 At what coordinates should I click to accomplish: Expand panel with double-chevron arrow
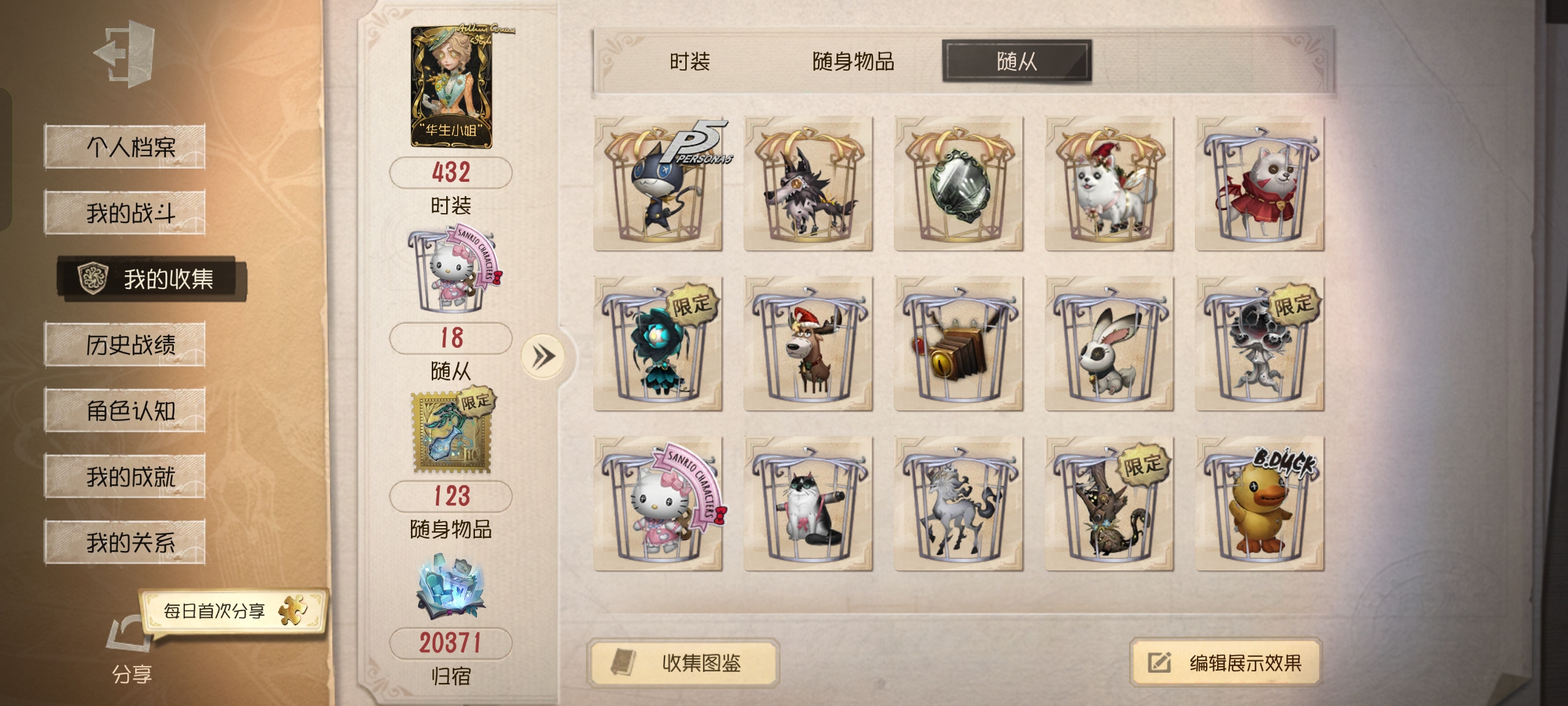click(543, 357)
